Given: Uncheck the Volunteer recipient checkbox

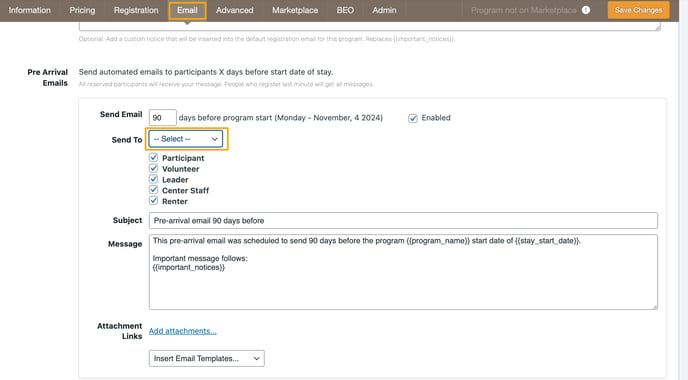Looking at the screenshot, I should pos(153,168).
